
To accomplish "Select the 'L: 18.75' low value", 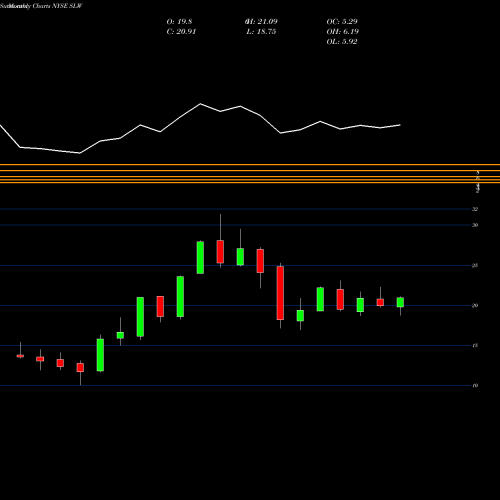I will tap(261, 32).
